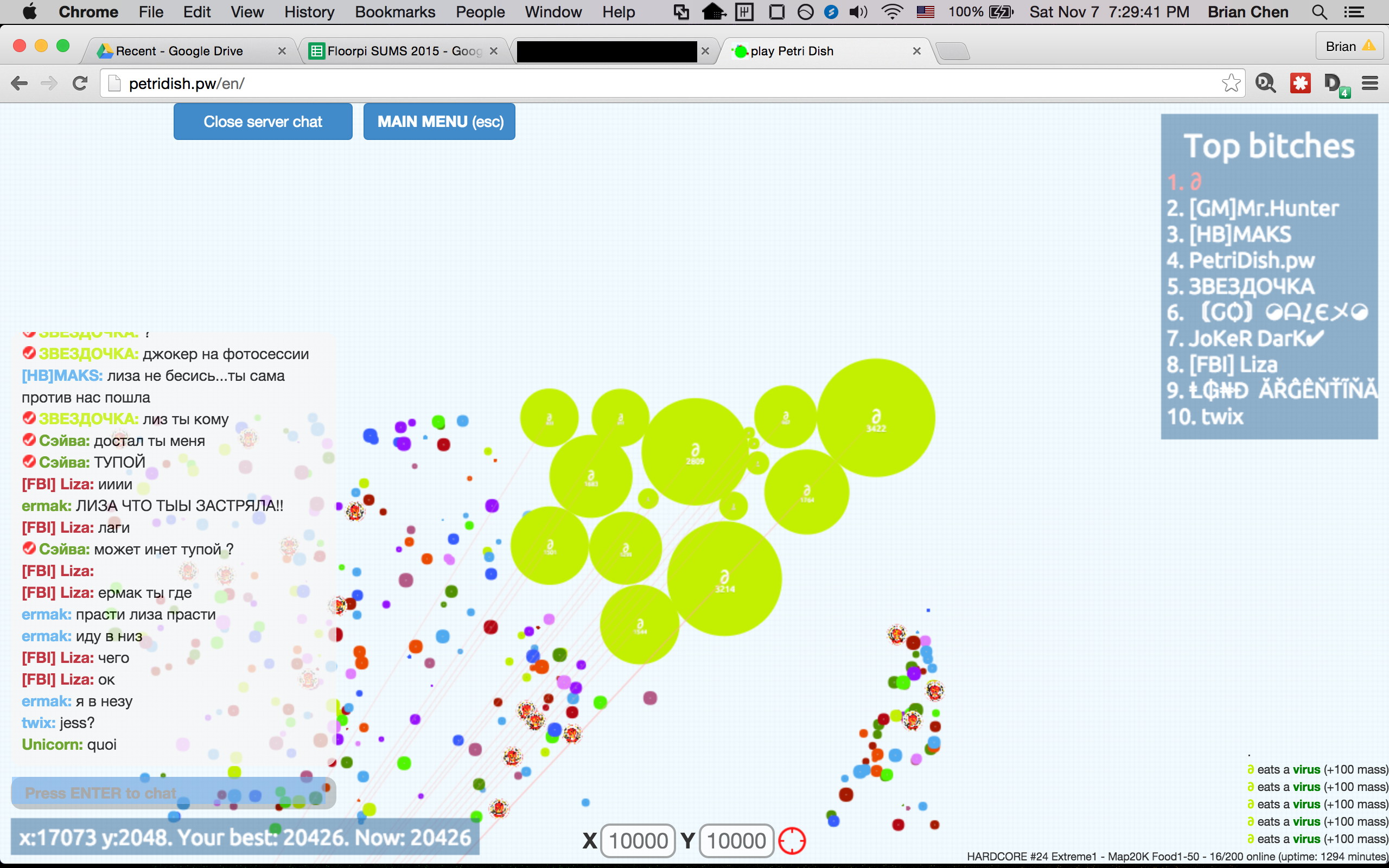Click the red crosshair target icon

point(792,841)
